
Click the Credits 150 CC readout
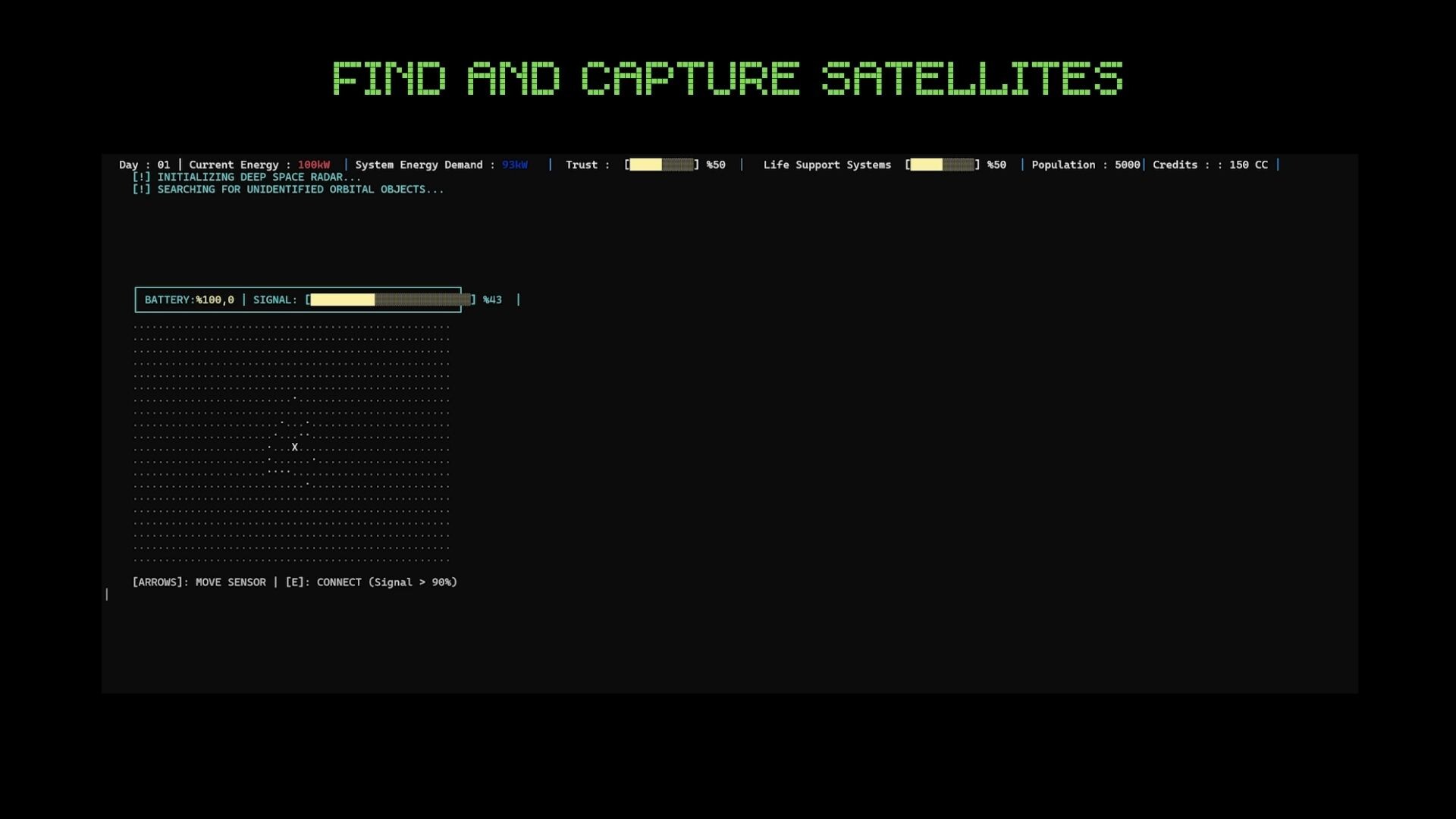(x=1211, y=165)
